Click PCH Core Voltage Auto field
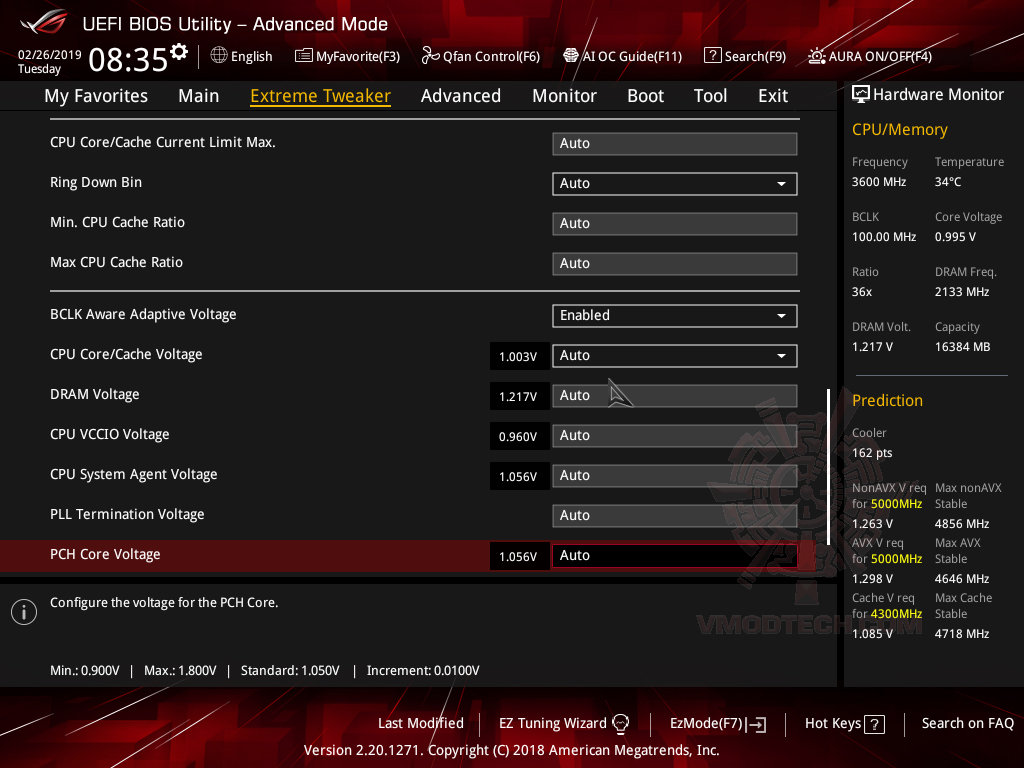1024x768 pixels. [675, 556]
